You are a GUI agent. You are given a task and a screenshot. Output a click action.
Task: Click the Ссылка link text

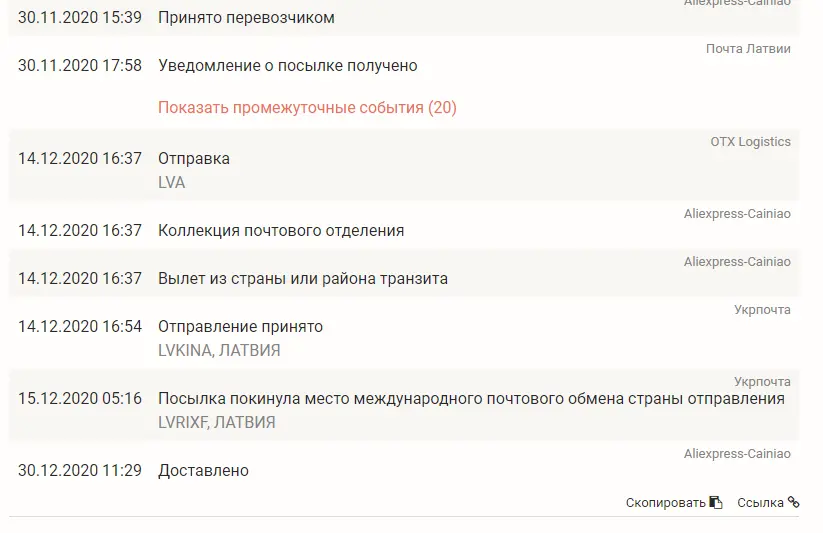click(760, 503)
